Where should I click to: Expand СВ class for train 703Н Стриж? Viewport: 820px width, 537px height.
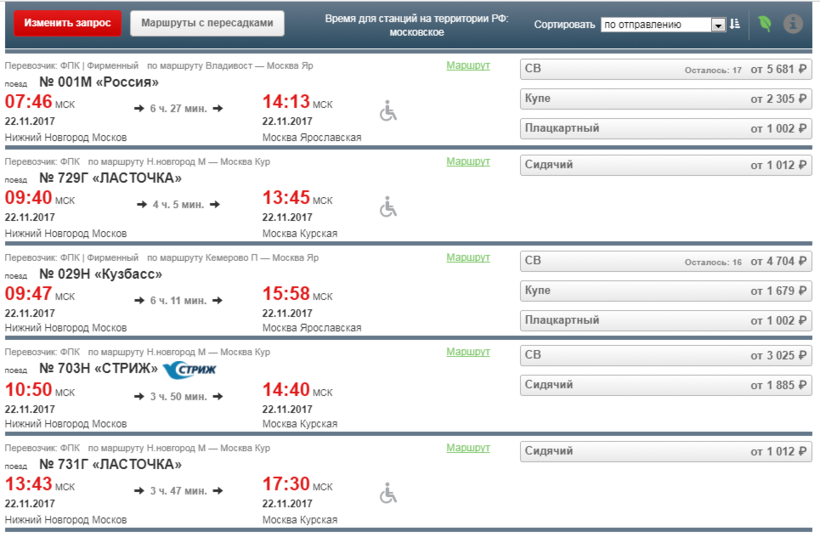pyautogui.click(x=665, y=355)
